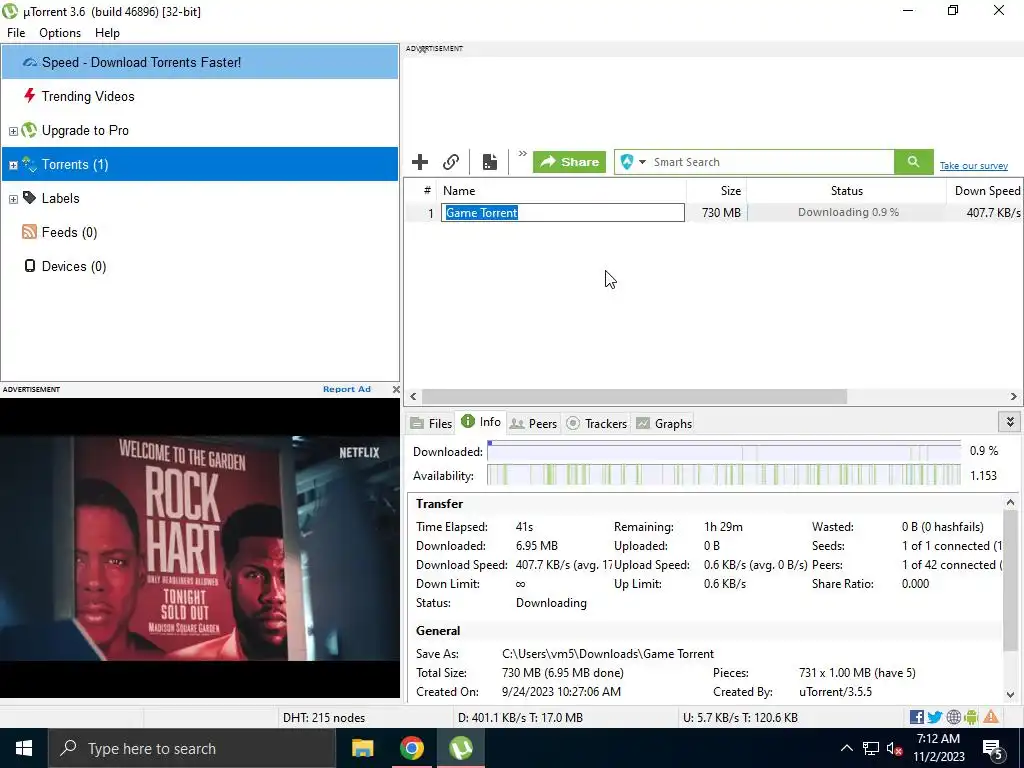Select Trending Videos in the sidebar
The width and height of the screenshot is (1024, 768).
[200, 96]
